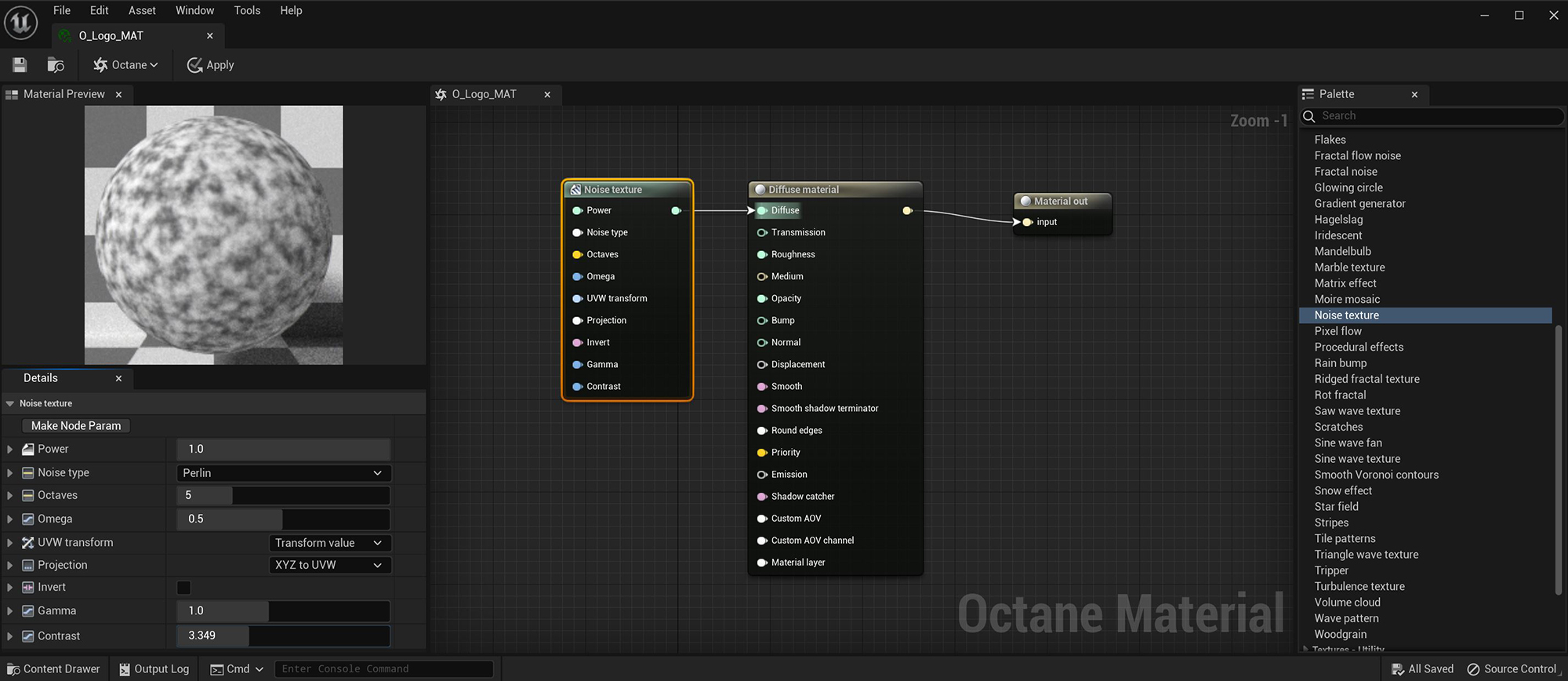This screenshot has width=1568, height=681.
Task: Click the Output Log icon
Action: point(125,669)
